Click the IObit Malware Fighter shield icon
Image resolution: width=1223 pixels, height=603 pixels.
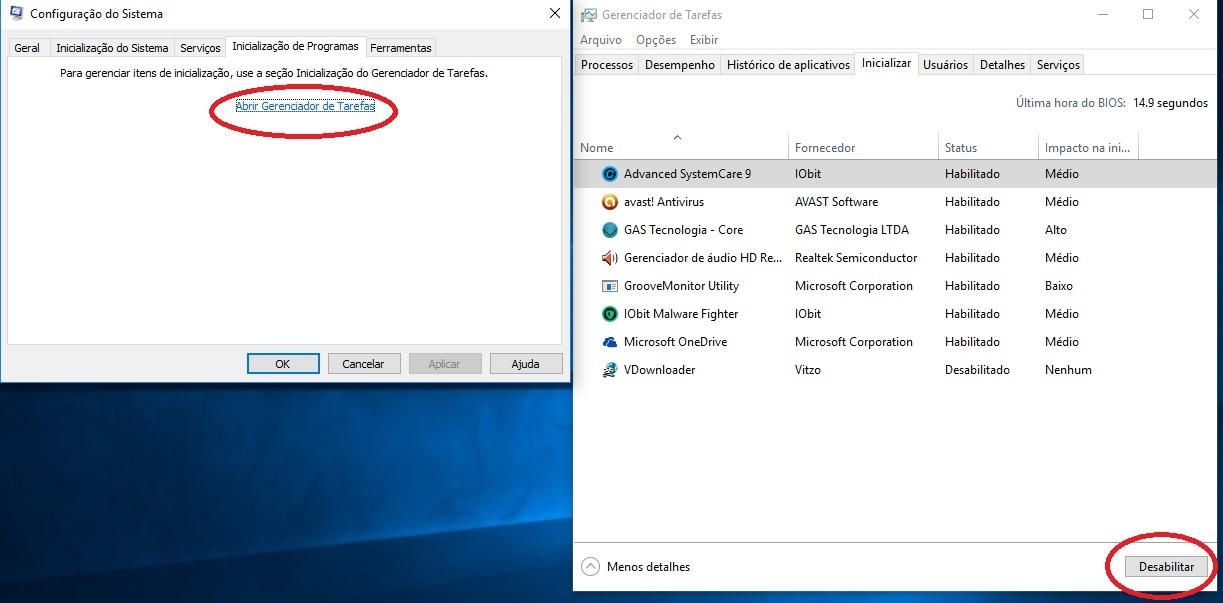point(609,313)
